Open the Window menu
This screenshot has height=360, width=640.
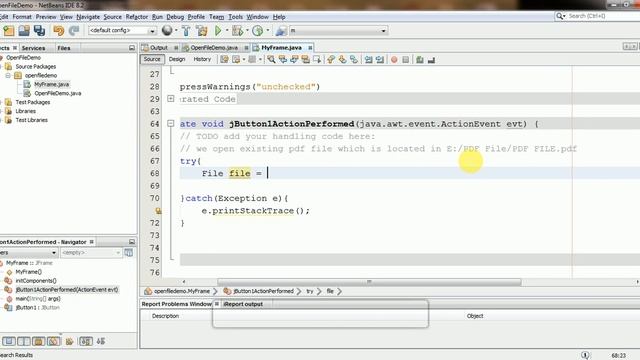click(x=258, y=17)
